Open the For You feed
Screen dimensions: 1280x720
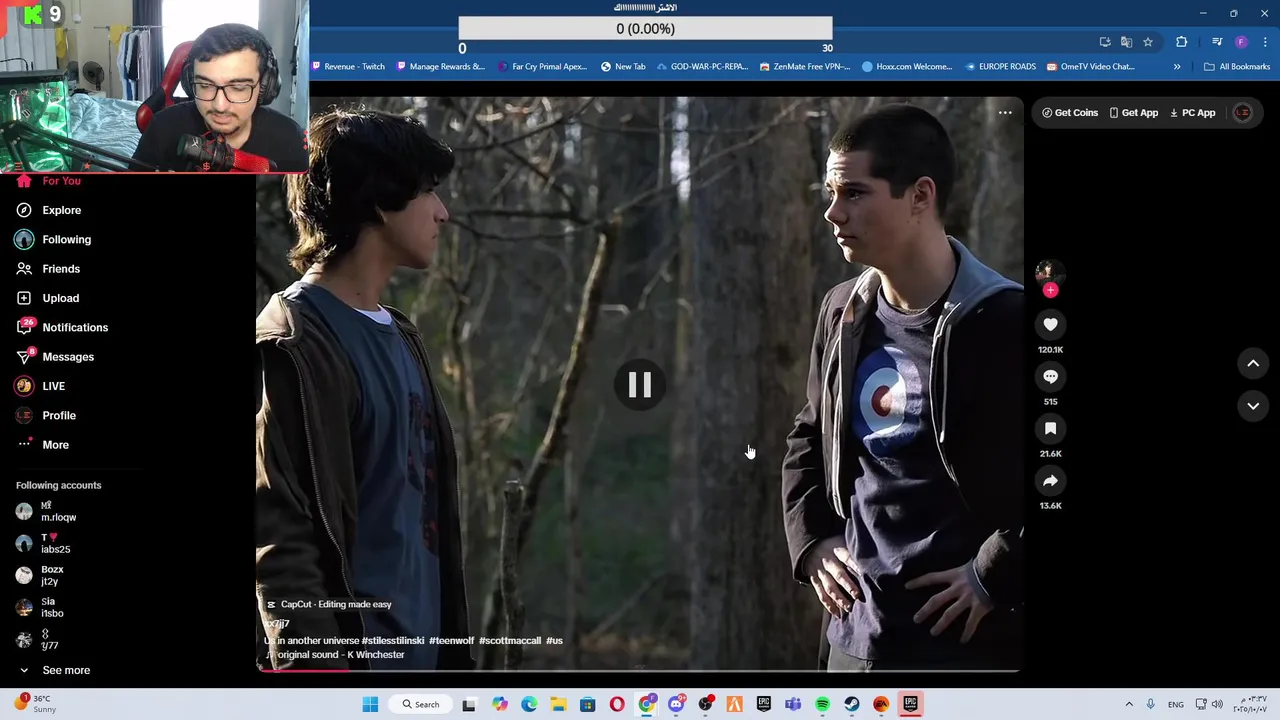(x=48, y=181)
